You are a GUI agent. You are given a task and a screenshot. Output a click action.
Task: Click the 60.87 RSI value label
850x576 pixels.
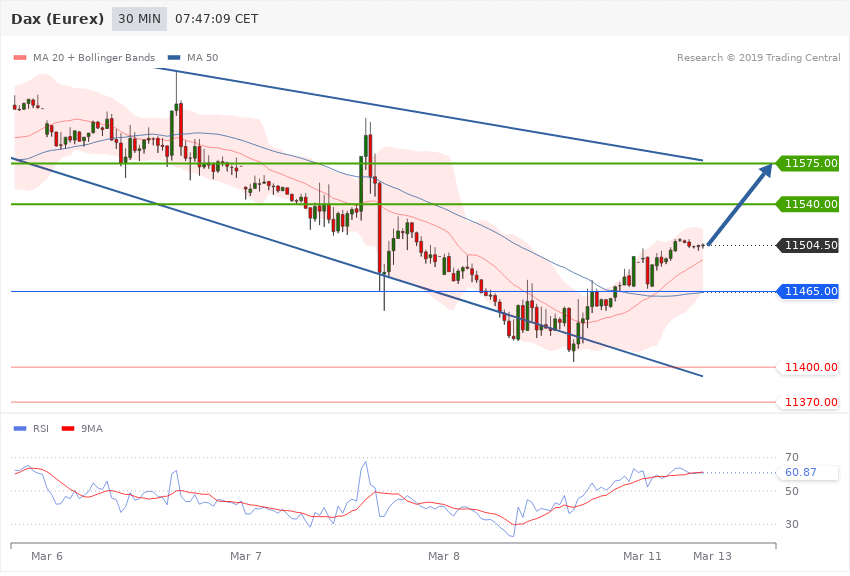pos(807,473)
